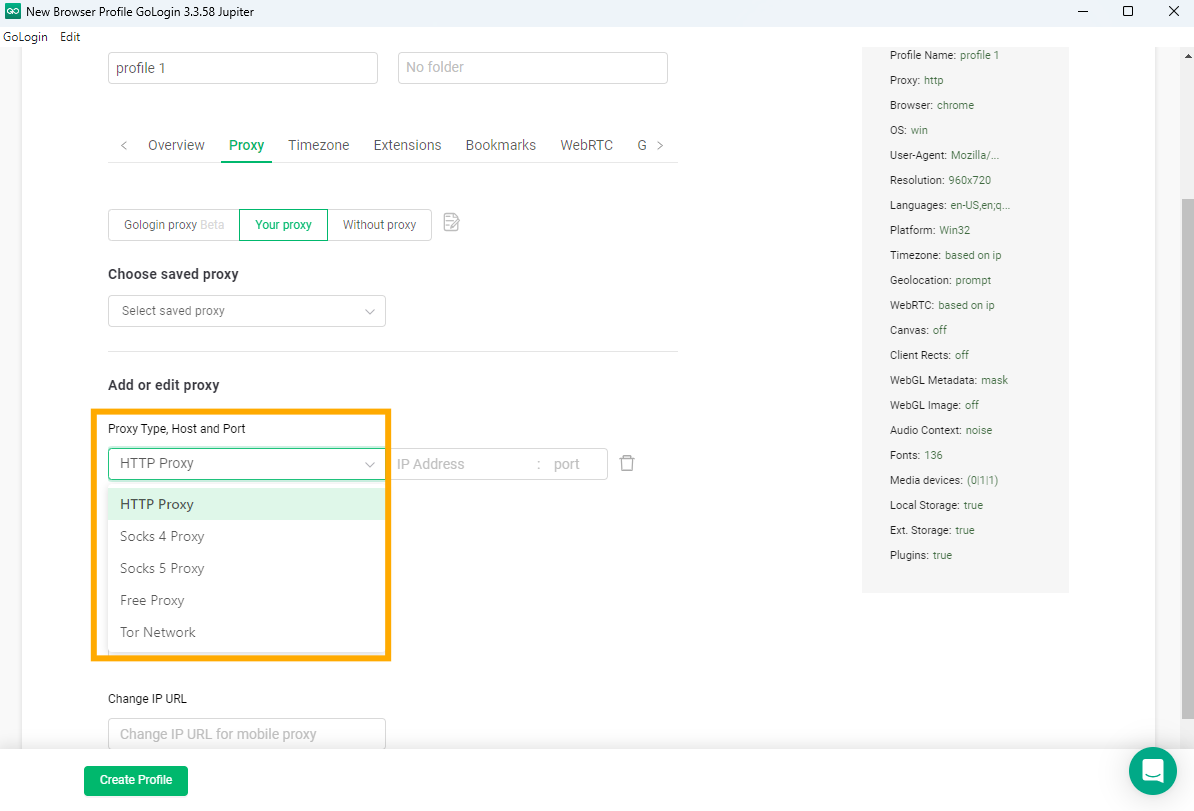Click the Fonts 136 summary row
The height and width of the screenshot is (811, 1194).
coord(916,455)
